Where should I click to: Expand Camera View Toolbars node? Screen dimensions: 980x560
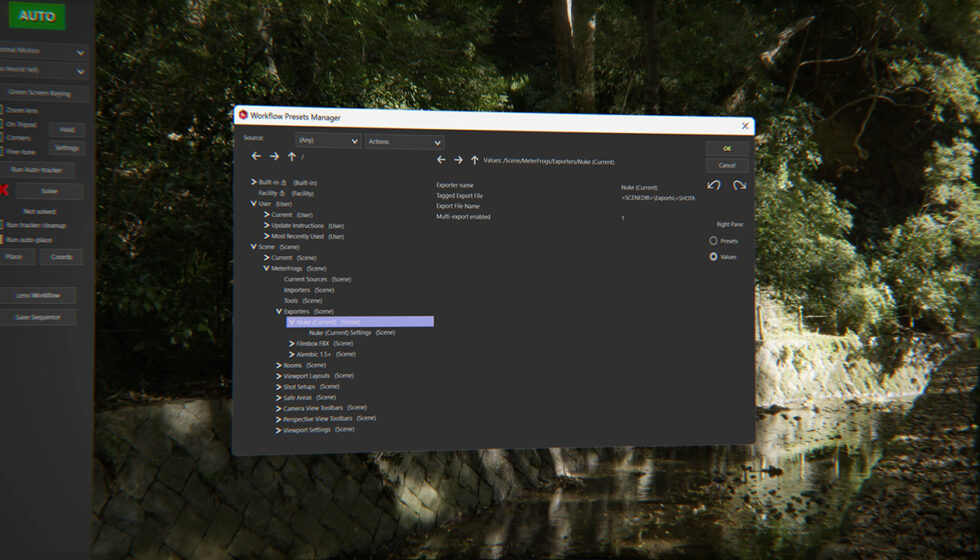[279, 408]
